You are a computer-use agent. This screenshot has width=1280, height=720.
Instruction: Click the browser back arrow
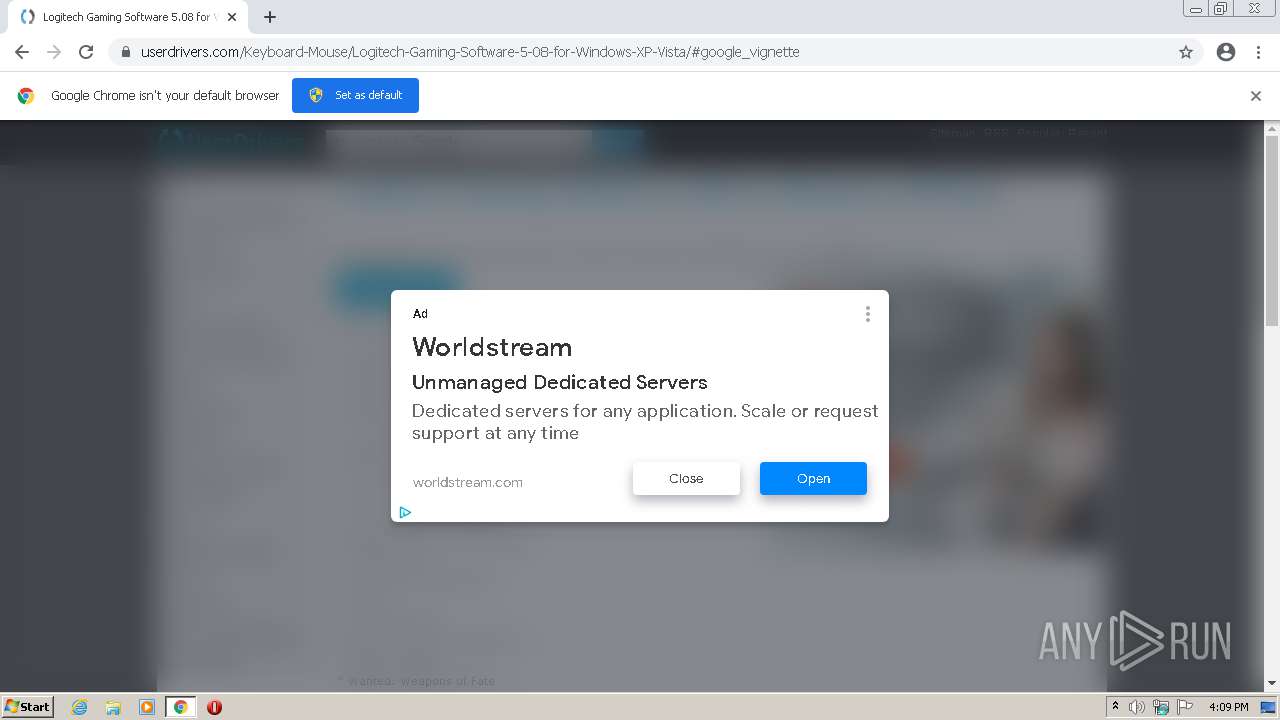pos(22,52)
